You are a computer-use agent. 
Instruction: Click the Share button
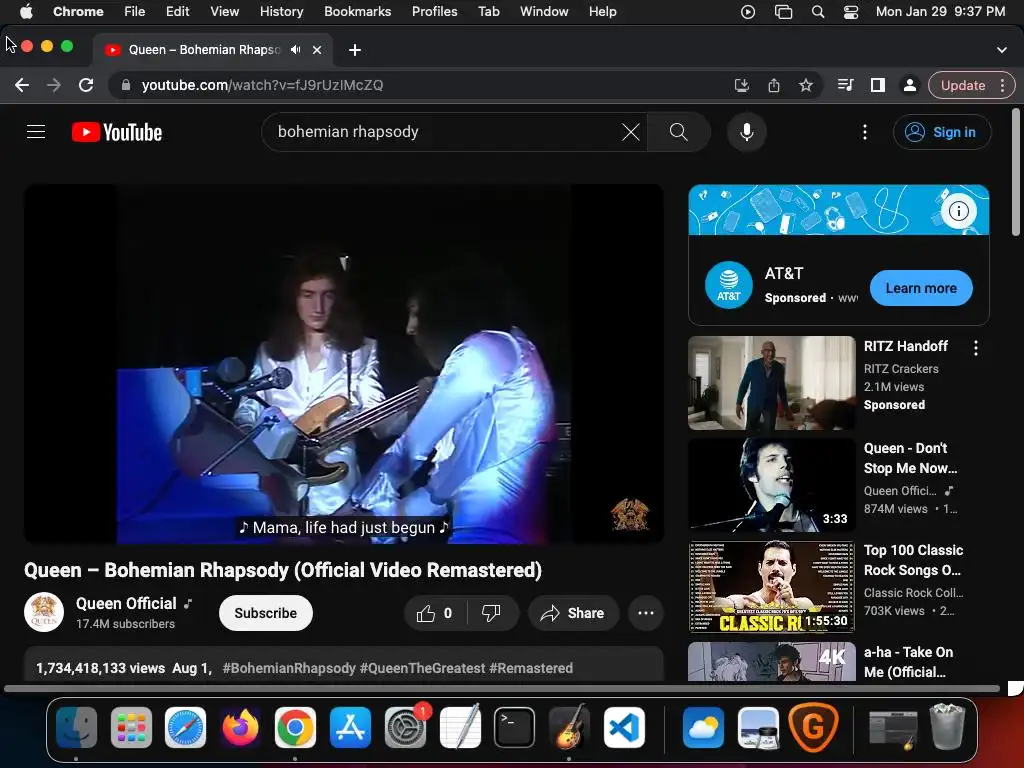tap(573, 613)
